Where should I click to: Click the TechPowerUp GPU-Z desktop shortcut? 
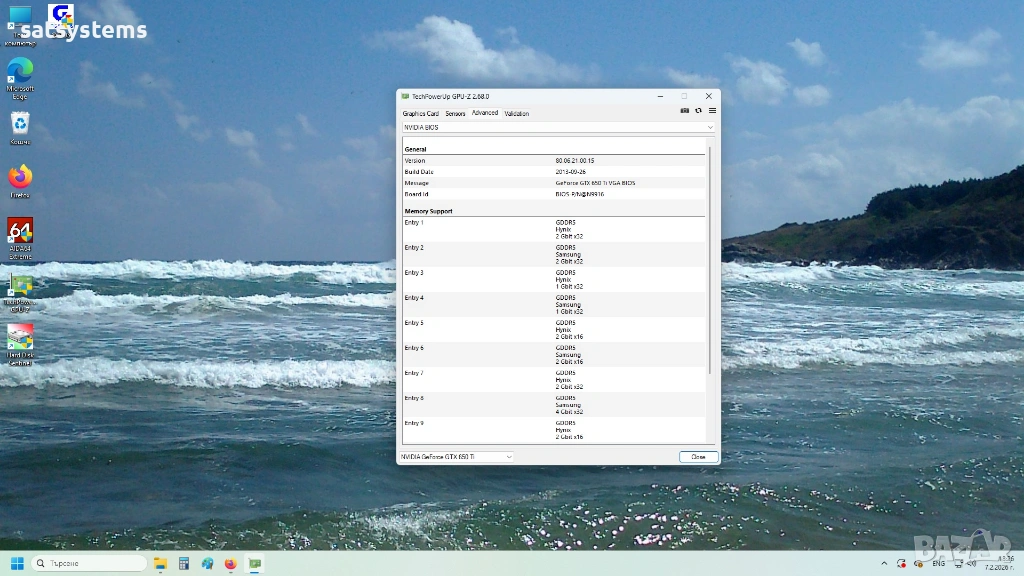[20, 287]
